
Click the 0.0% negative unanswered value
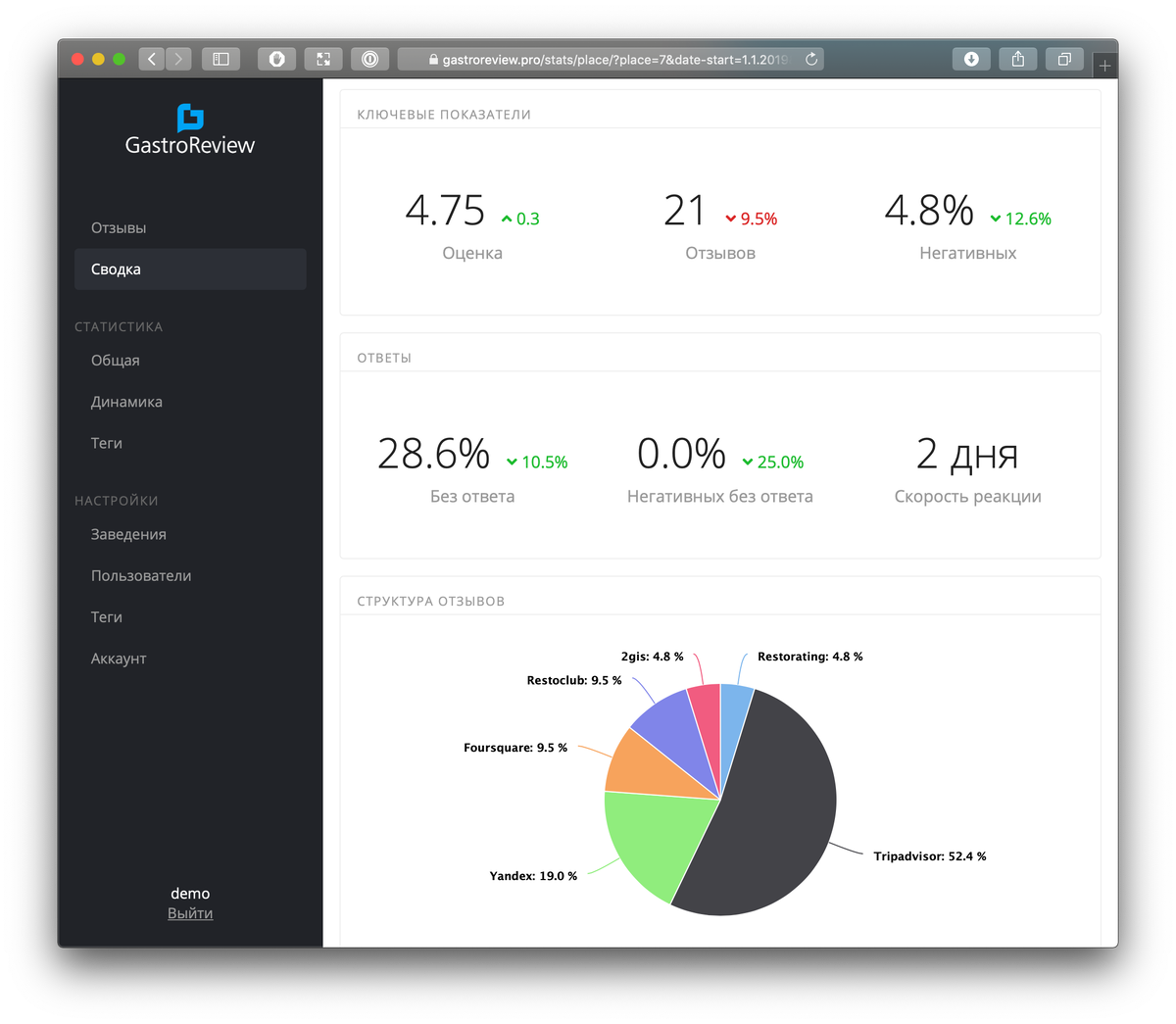point(681,454)
